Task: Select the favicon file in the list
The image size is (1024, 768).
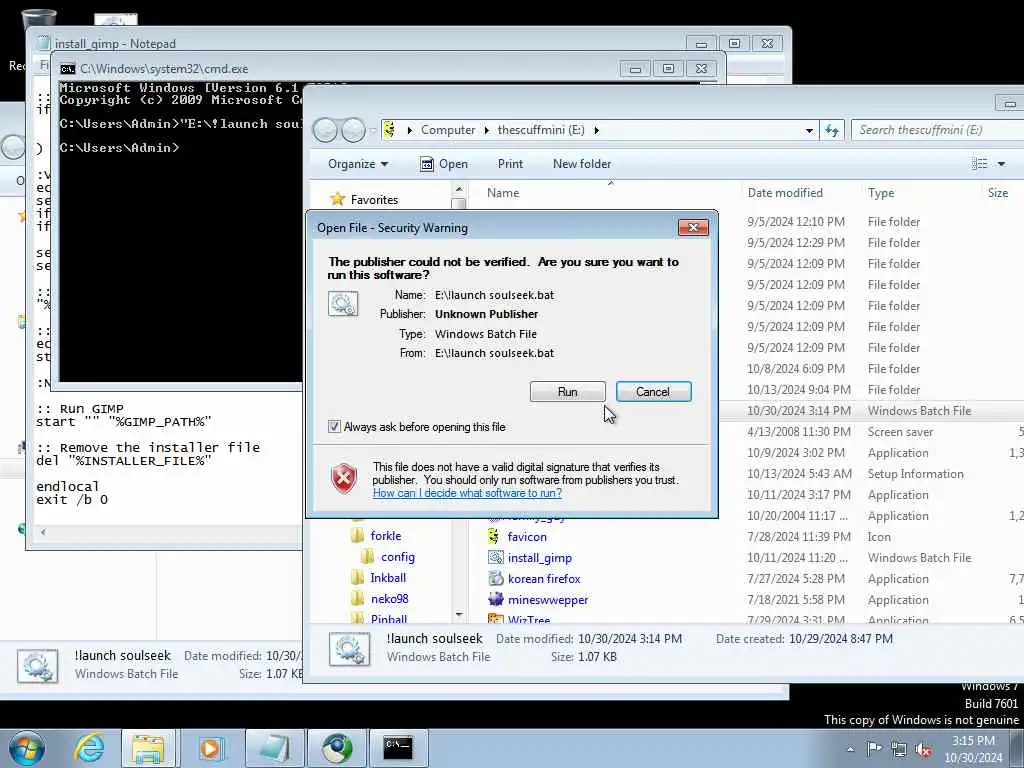Action: tap(527, 537)
